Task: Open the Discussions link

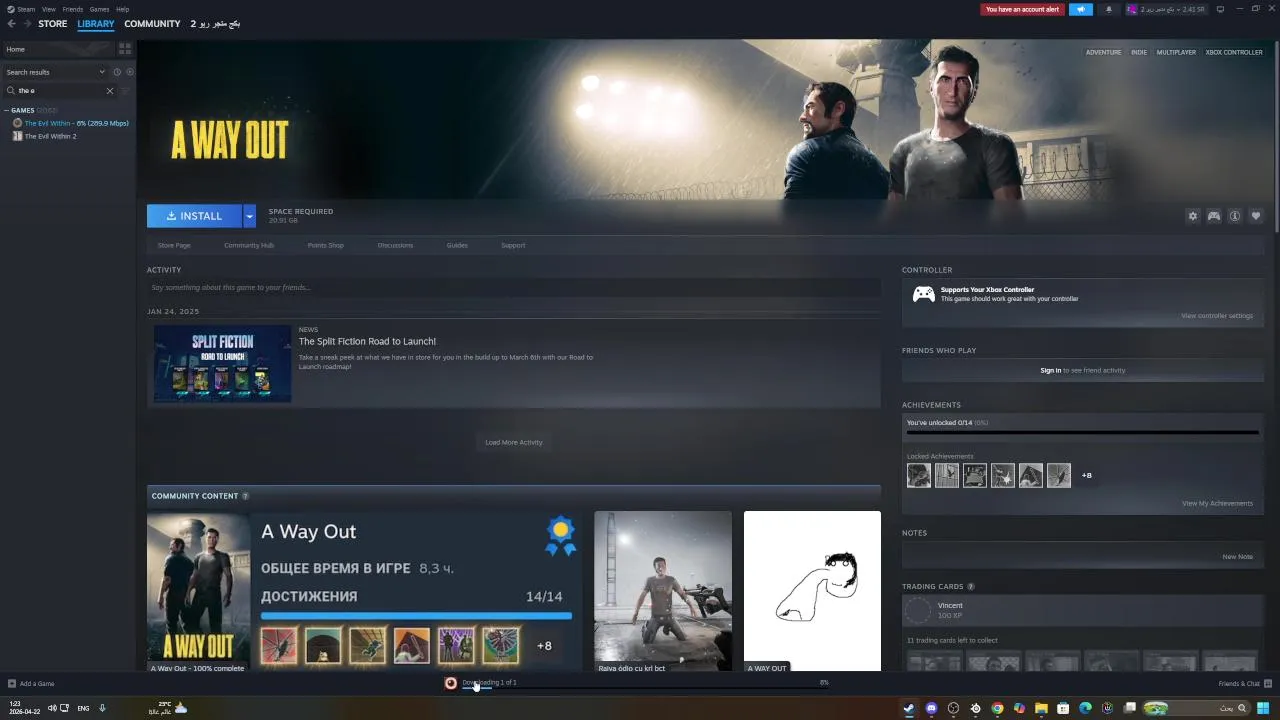Action: coord(395,245)
